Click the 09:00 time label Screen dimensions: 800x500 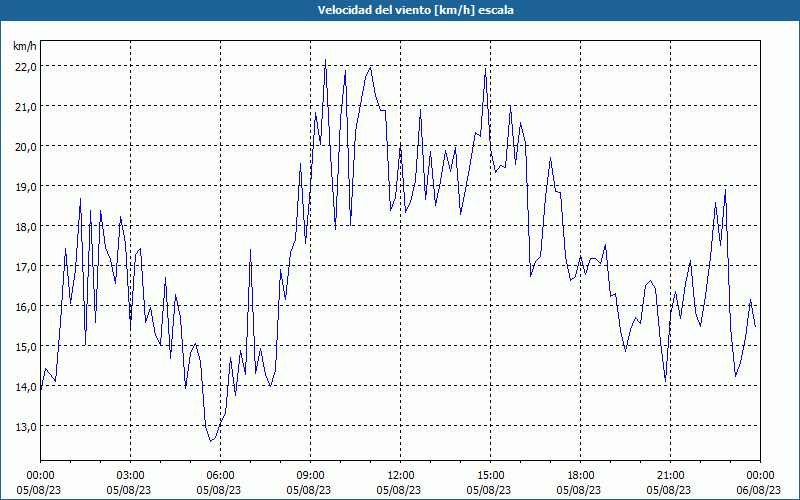coord(310,476)
